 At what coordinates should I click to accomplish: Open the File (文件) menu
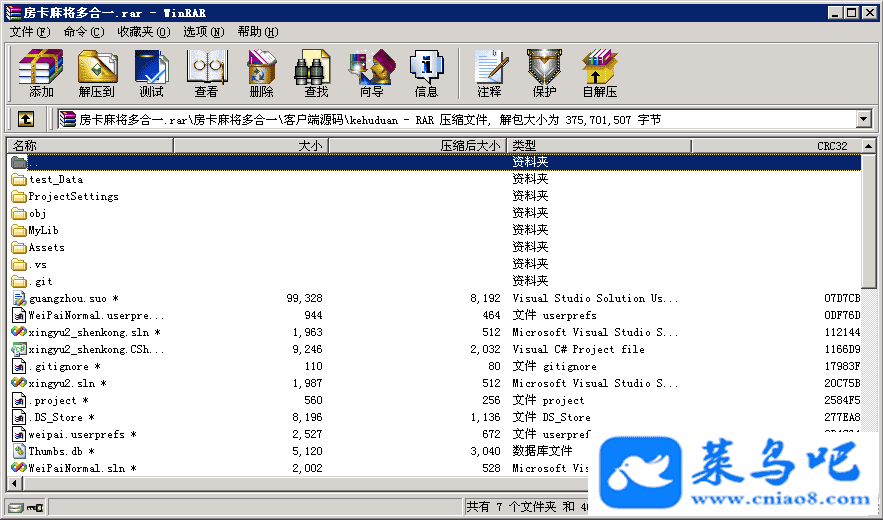click(29, 32)
